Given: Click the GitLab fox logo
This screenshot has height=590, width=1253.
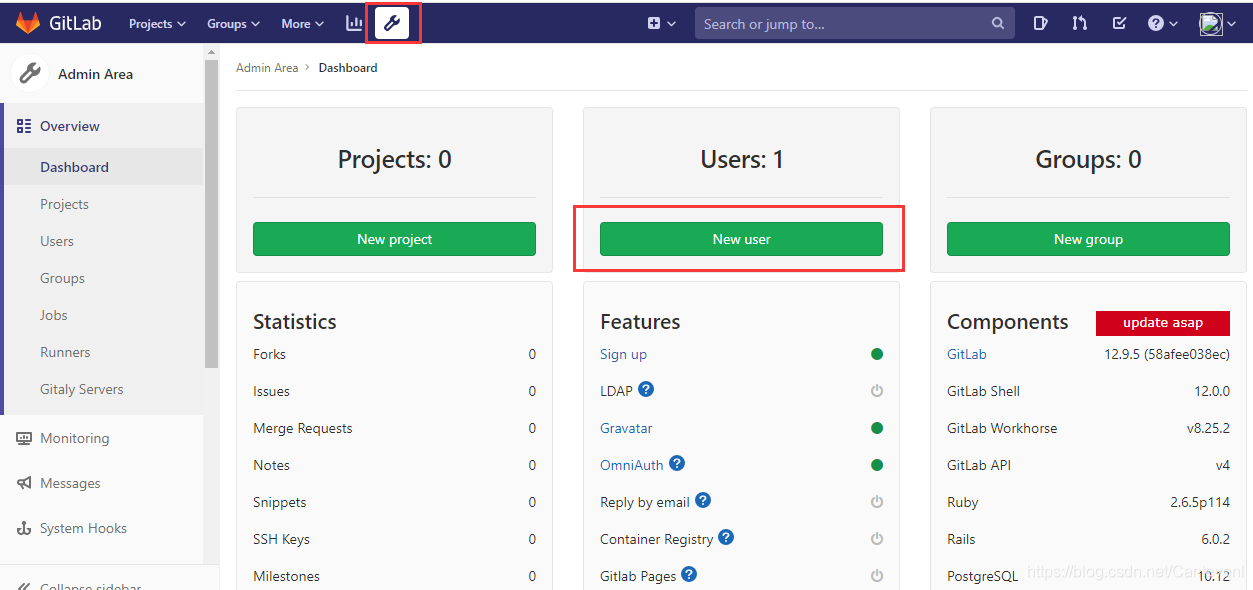Looking at the screenshot, I should click(x=27, y=23).
